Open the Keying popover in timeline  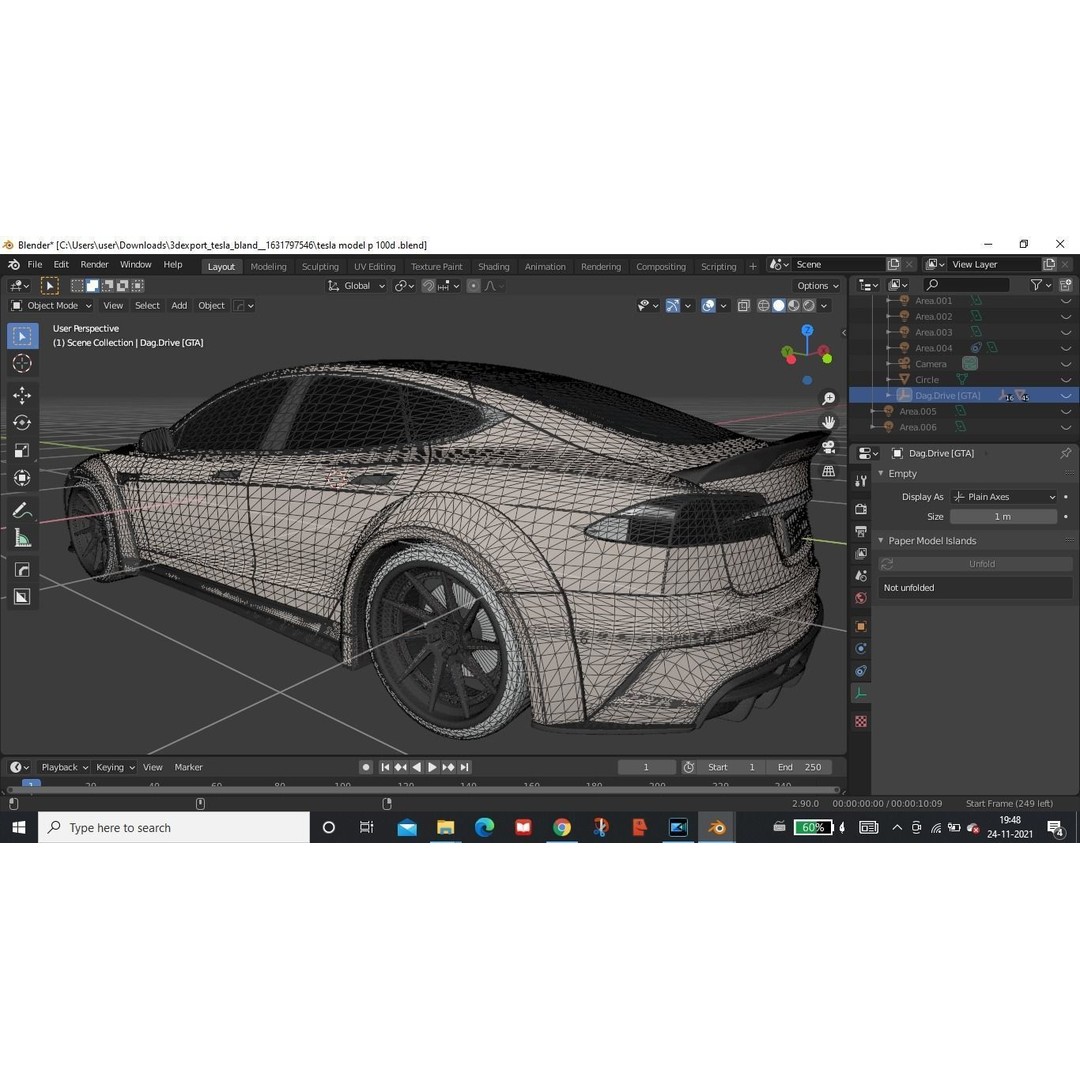115,767
